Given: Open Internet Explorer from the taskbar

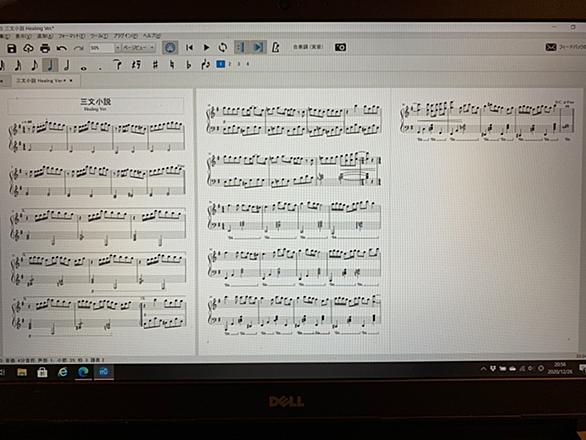Looking at the screenshot, I should [62, 372].
